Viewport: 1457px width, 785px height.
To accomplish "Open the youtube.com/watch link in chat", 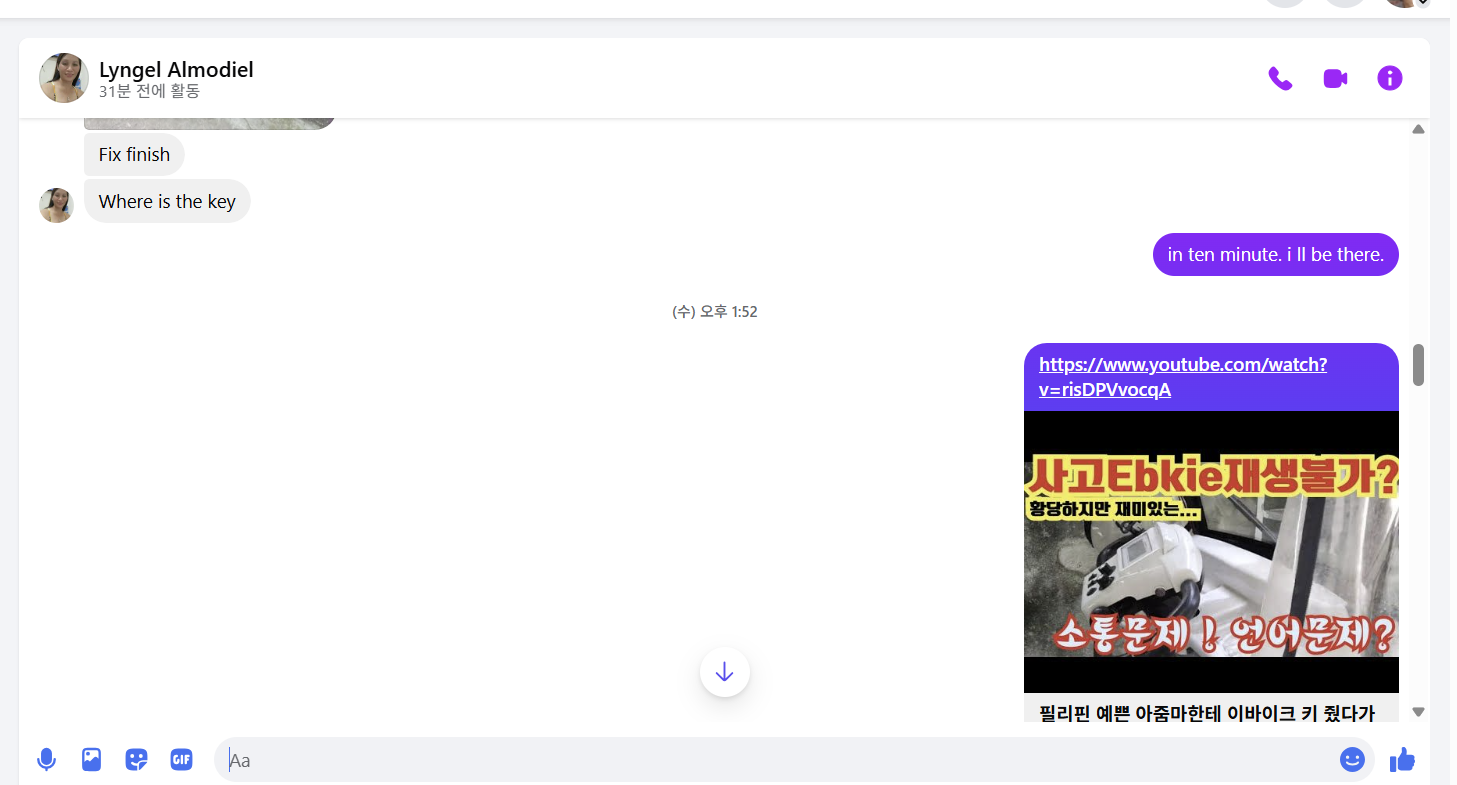I will pos(1182,377).
